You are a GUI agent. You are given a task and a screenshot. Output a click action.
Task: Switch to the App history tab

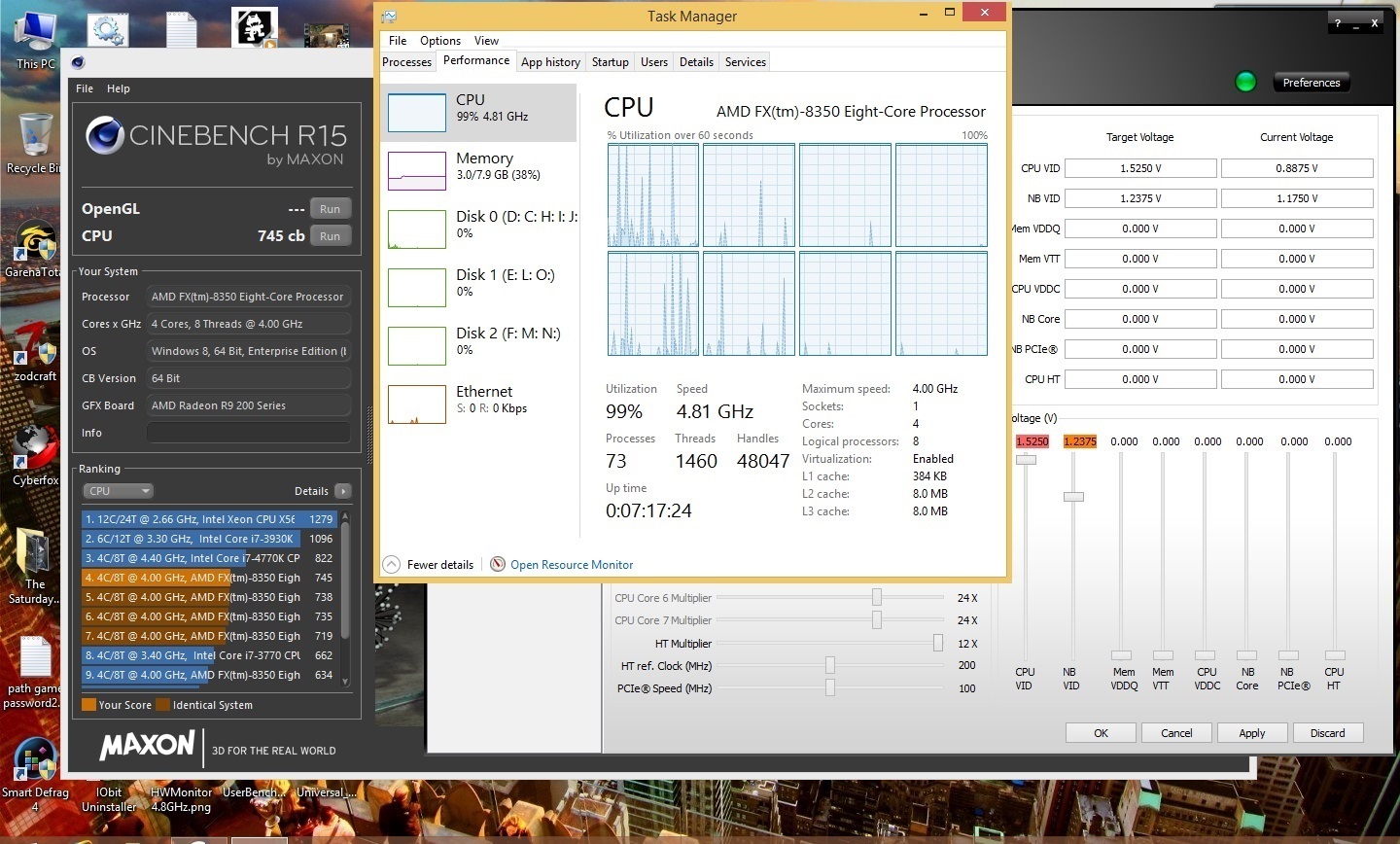(x=550, y=61)
